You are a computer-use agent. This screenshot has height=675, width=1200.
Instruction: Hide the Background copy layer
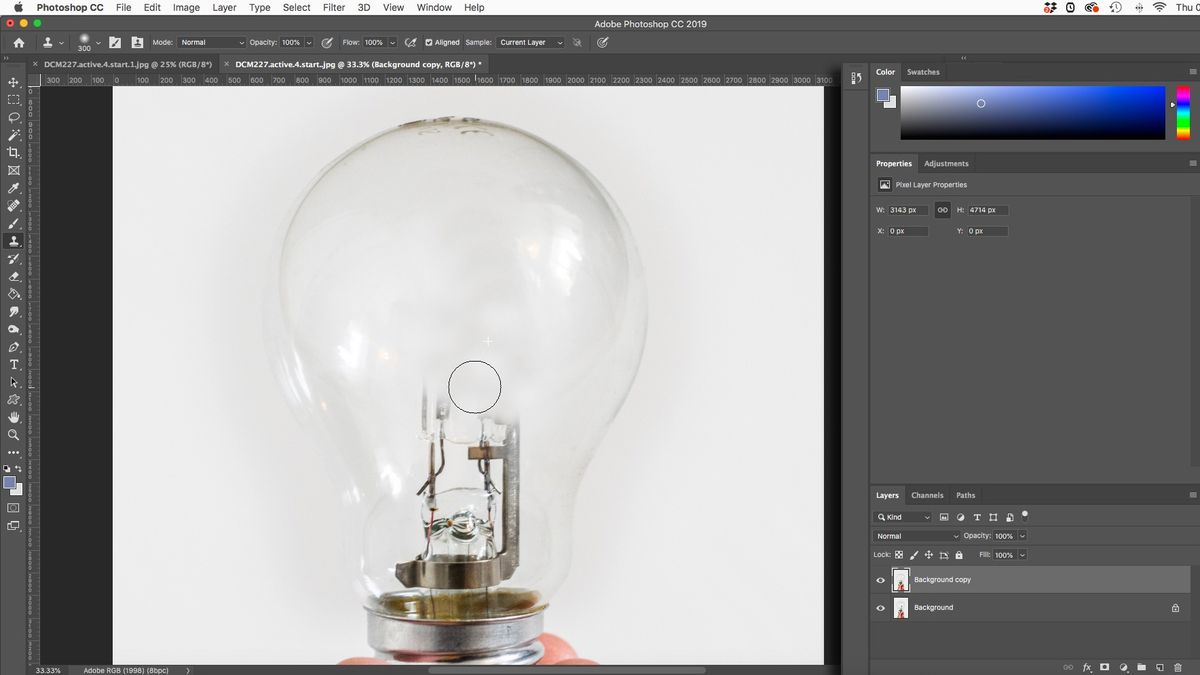coord(881,580)
